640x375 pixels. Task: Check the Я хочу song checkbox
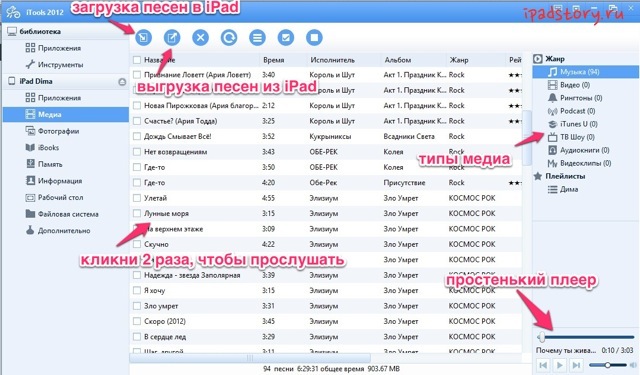[x=137, y=291]
